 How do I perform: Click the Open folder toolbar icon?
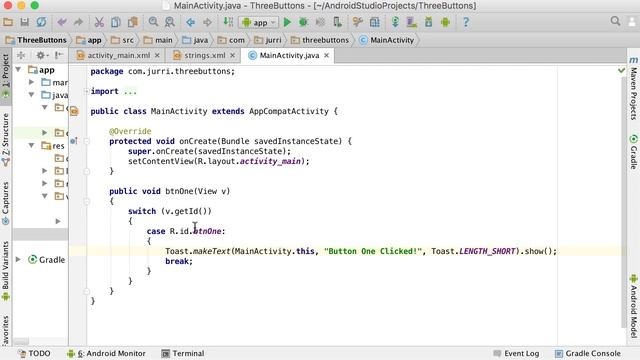(x=8, y=22)
